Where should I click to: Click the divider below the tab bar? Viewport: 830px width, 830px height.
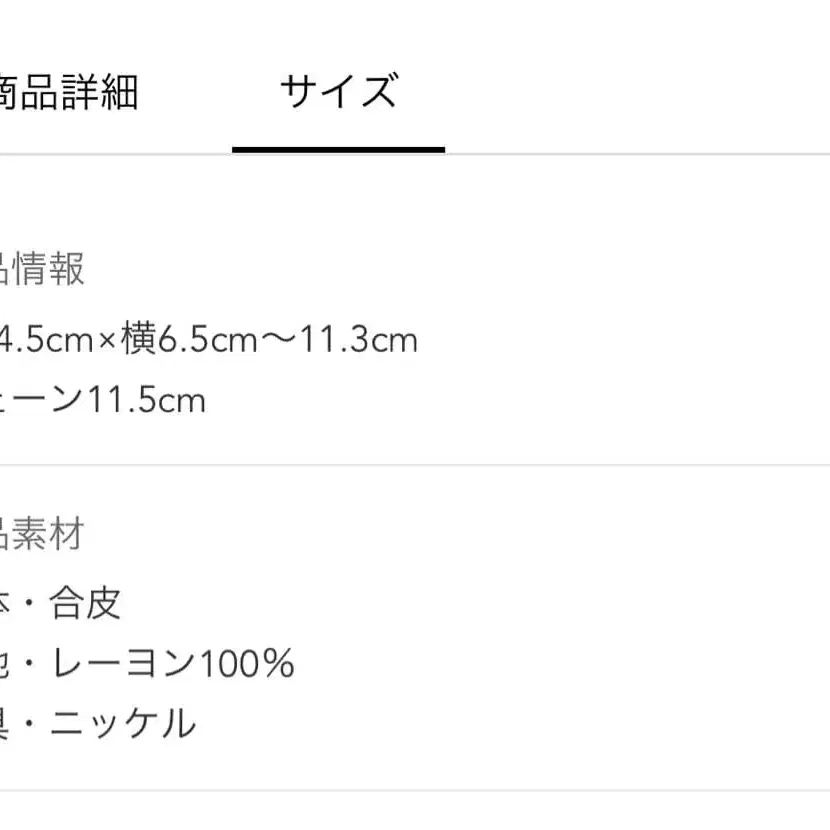[x=600, y=152]
